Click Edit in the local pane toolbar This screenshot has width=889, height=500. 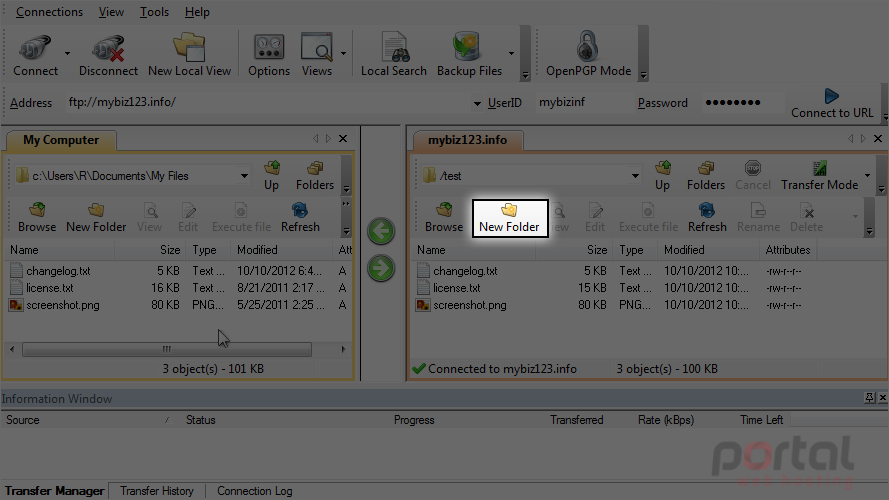188,218
